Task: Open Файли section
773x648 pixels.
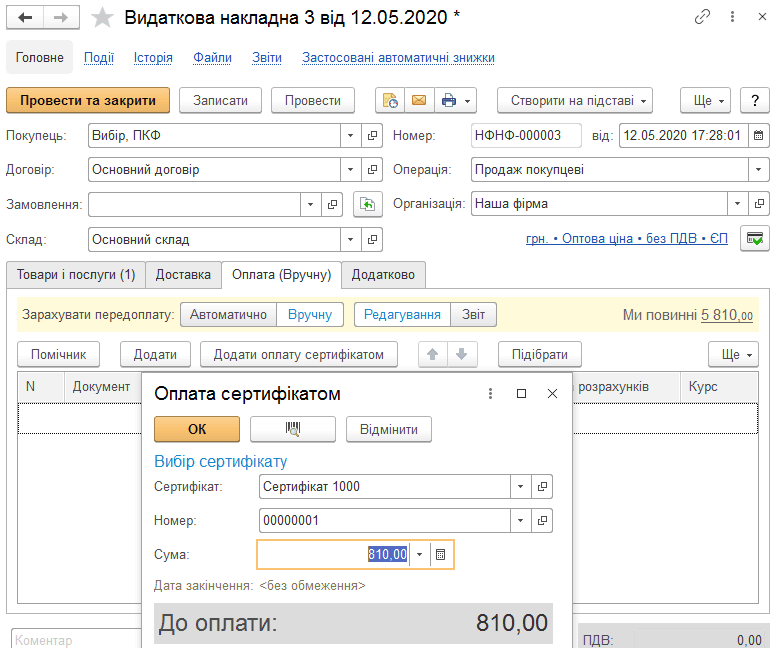Action: [x=212, y=58]
